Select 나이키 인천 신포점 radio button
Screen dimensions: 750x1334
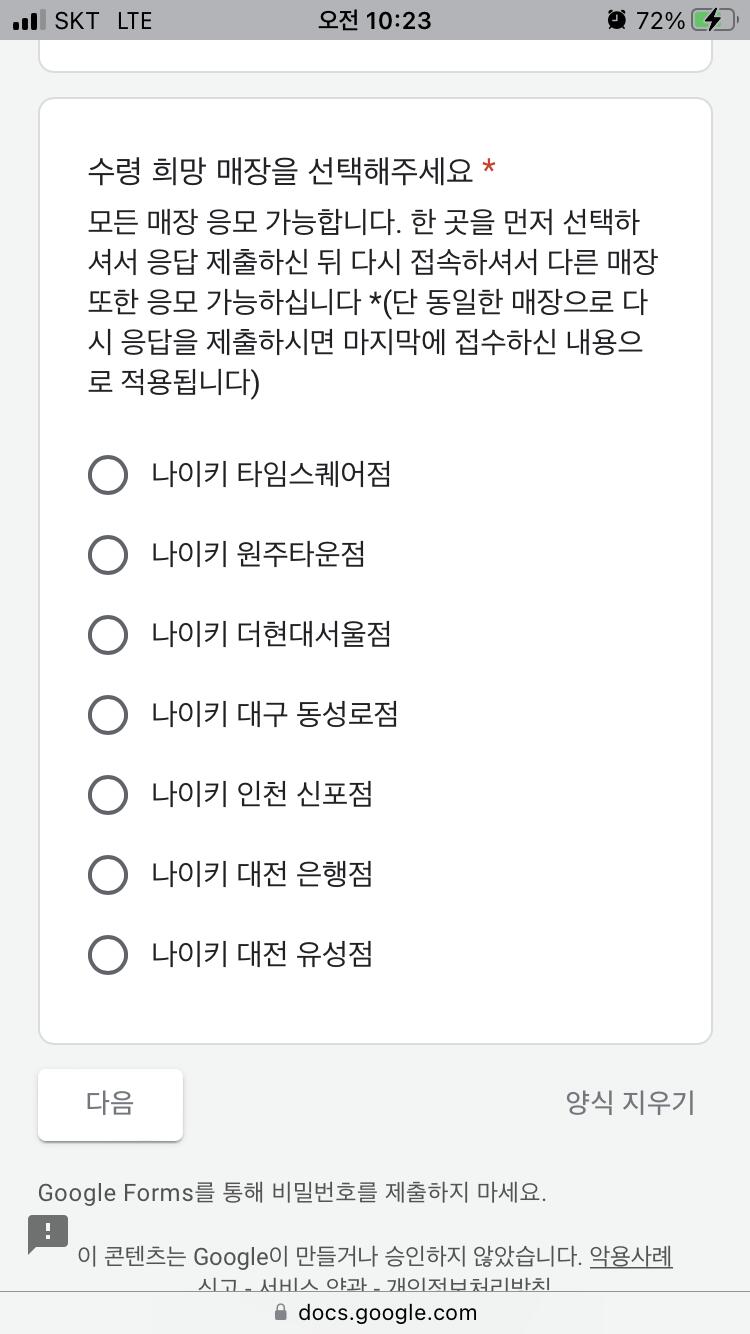(x=108, y=794)
